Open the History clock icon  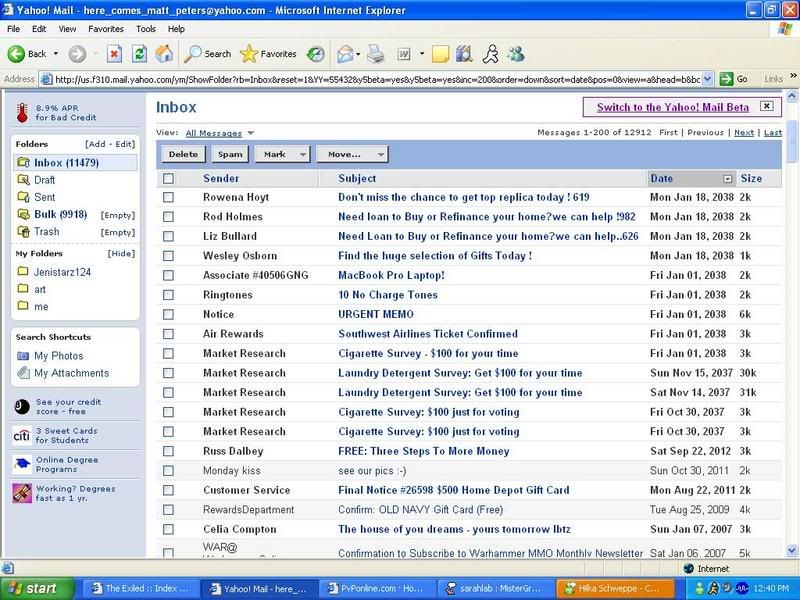(x=316, y=54)
